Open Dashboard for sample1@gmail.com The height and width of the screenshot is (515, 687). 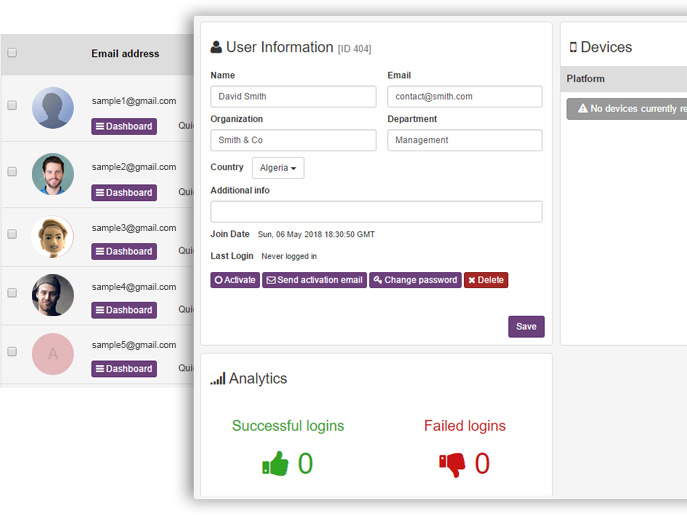124,126
